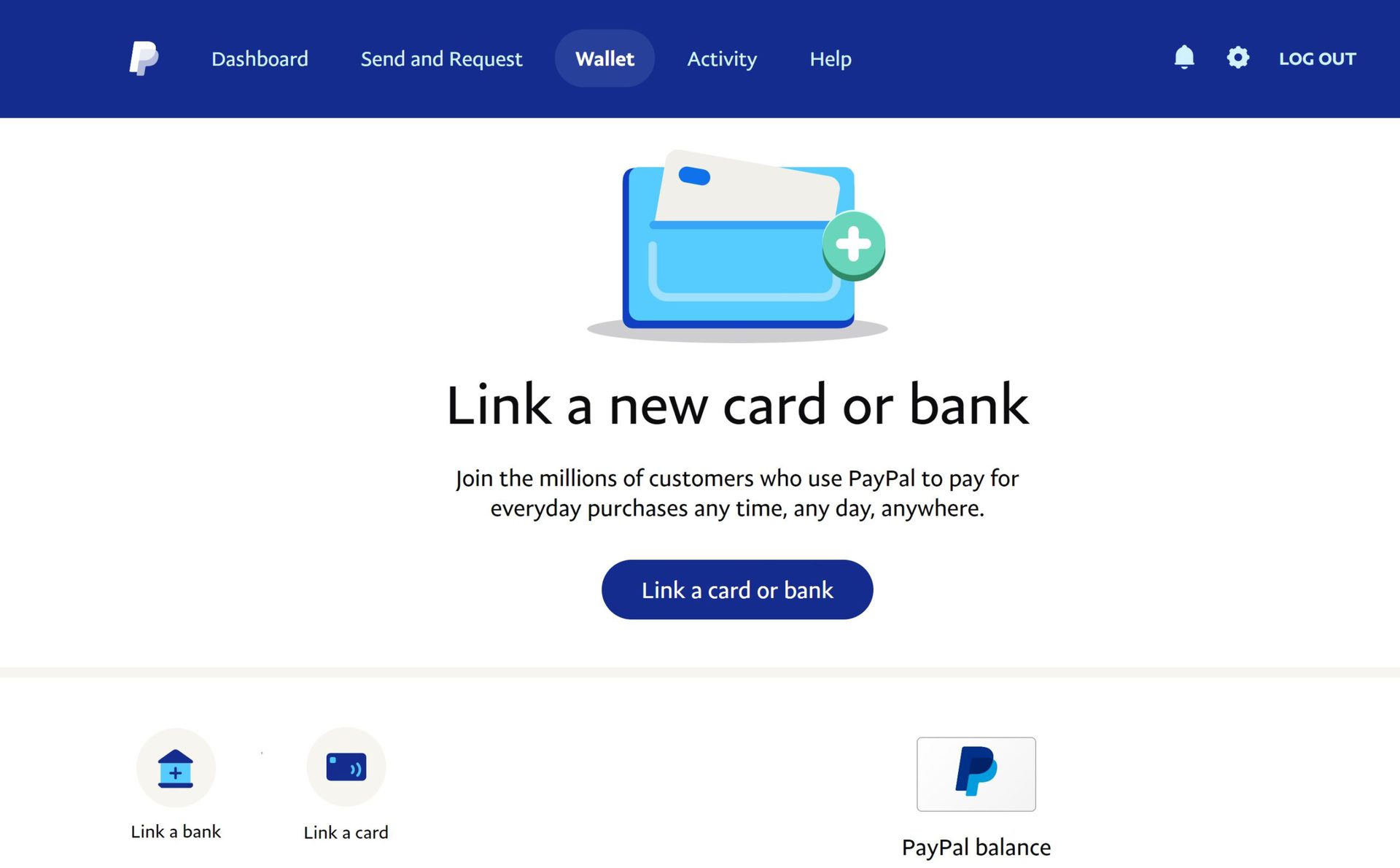Image resolution: width=1400 pixels, height=868 pixels.
Task: Click the PayPal logo icon
Action: [144, 58]
